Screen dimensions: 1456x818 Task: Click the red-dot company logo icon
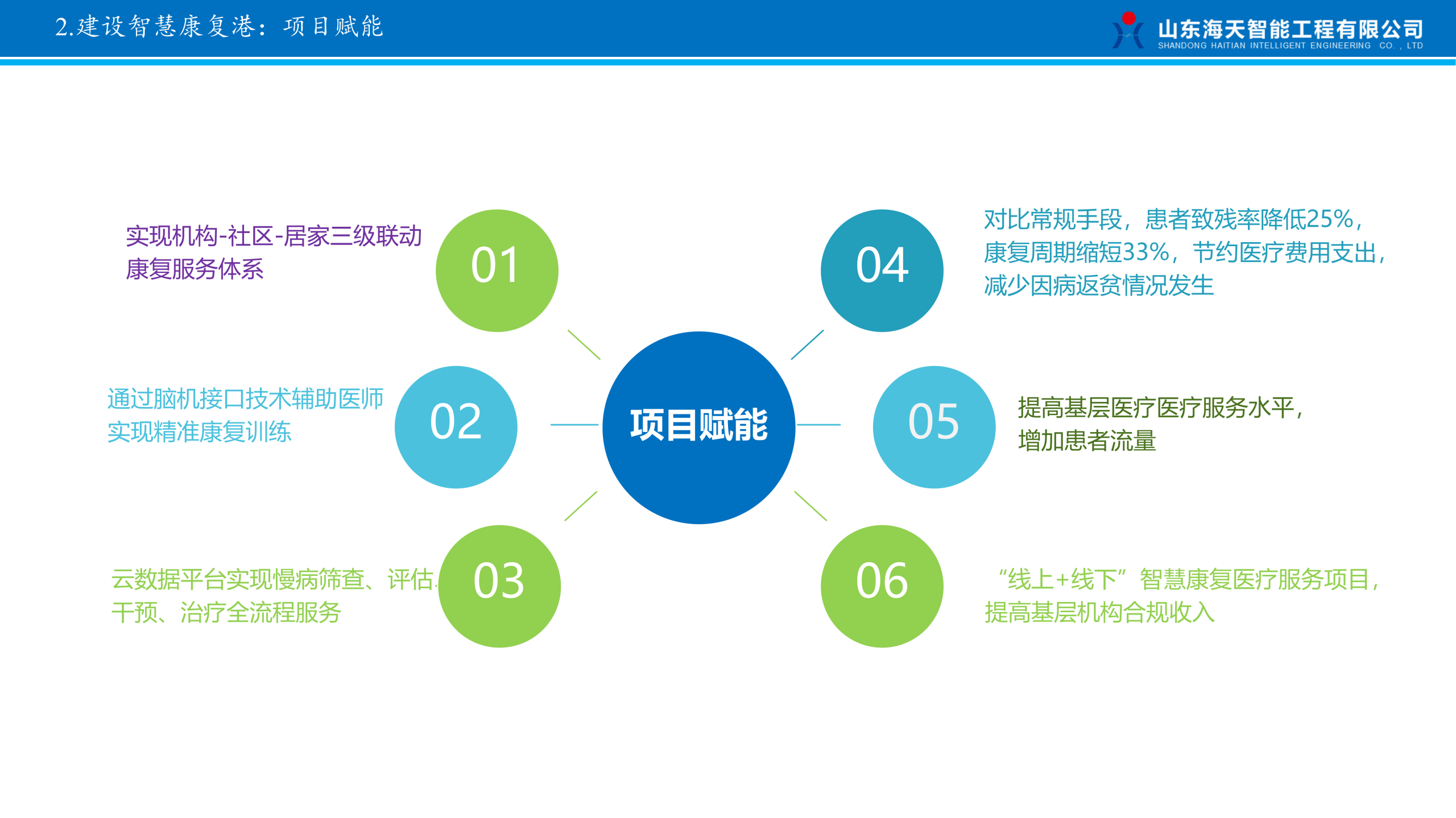1128,30
